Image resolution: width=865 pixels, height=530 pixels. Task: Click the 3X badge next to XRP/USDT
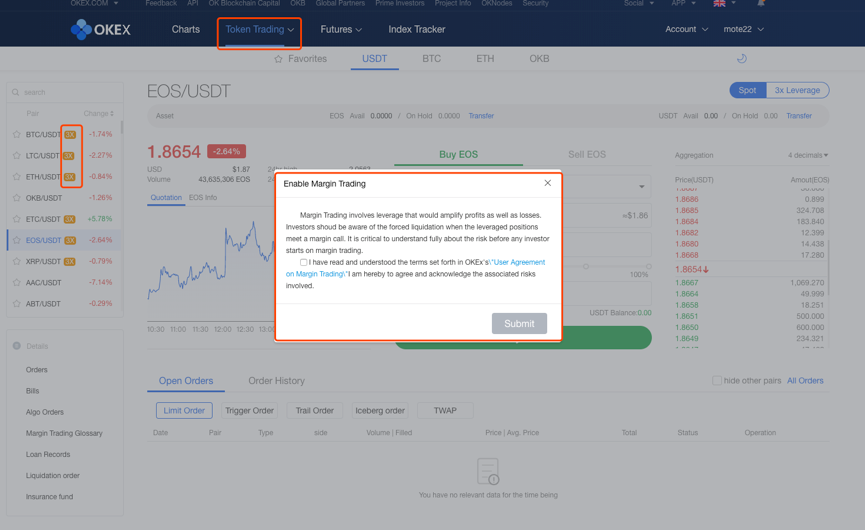tap(70, 261)
